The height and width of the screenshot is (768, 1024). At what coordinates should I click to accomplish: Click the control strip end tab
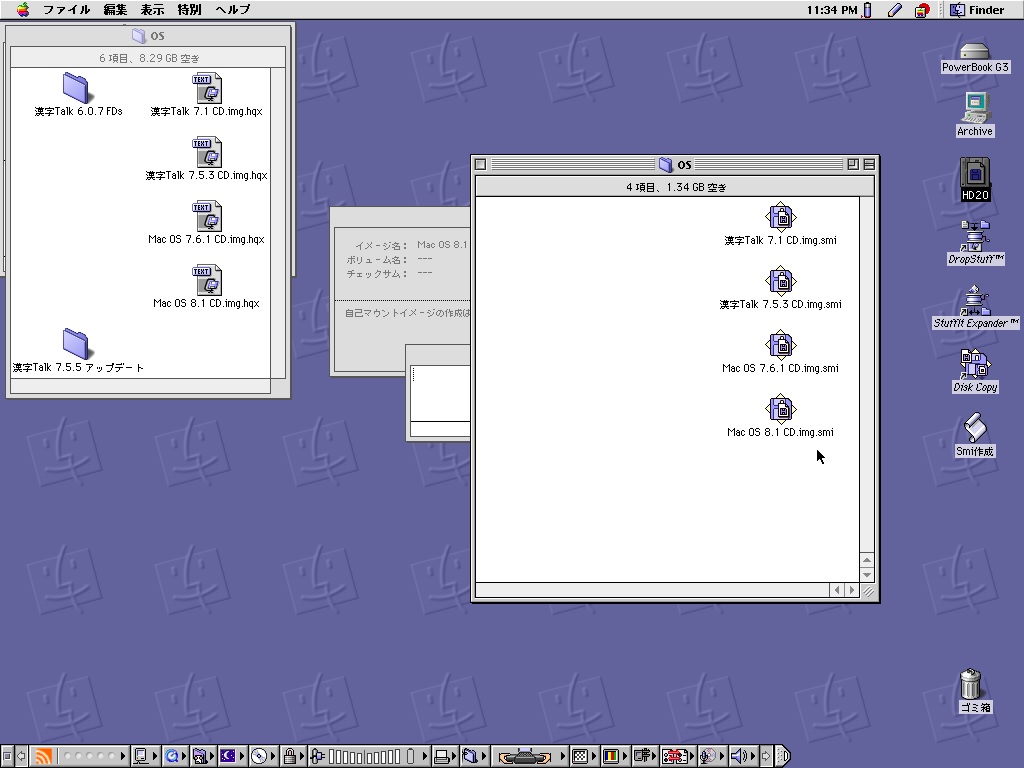pos(784,756)
